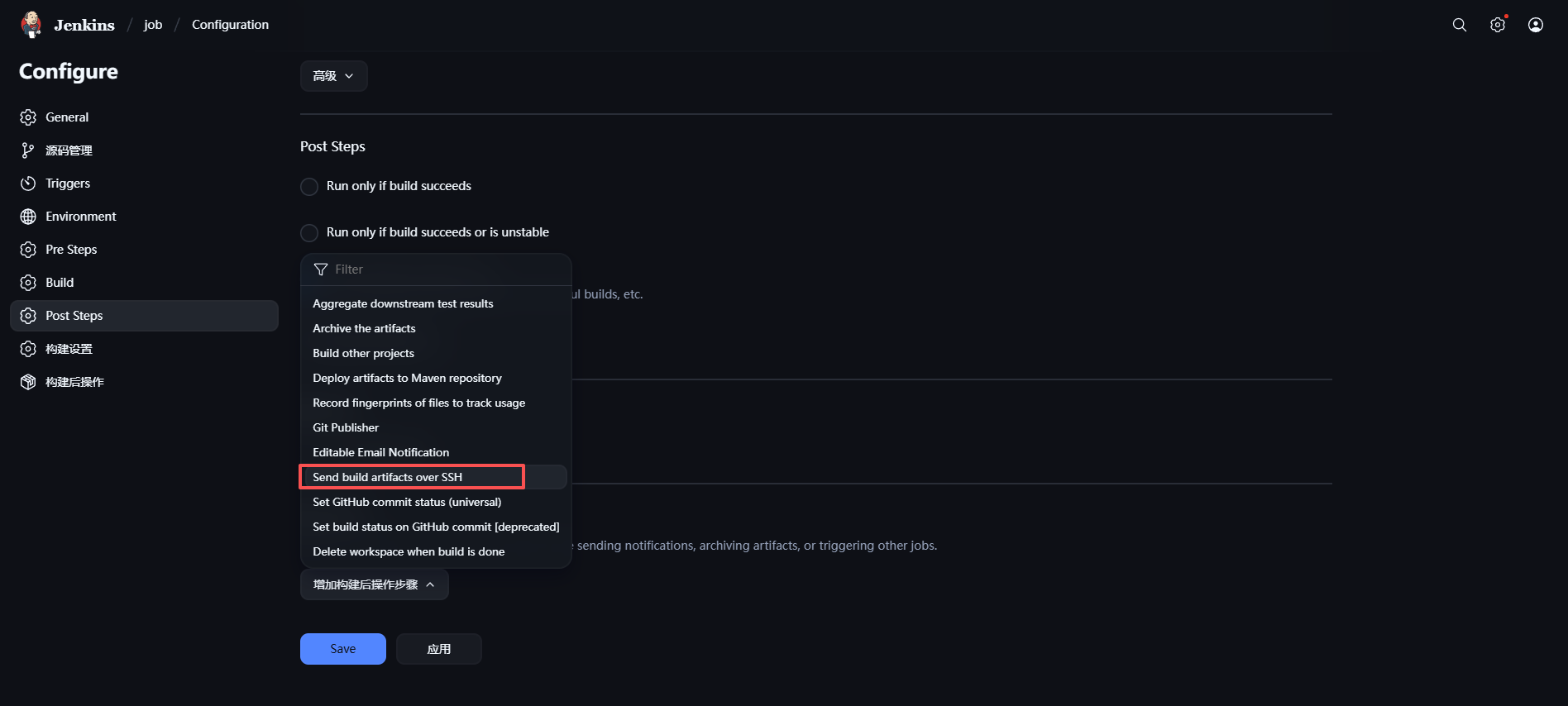1568x706 pixels.
Task: Choose 'Send build artifacts over SSH'
Action: coord(388,477)
